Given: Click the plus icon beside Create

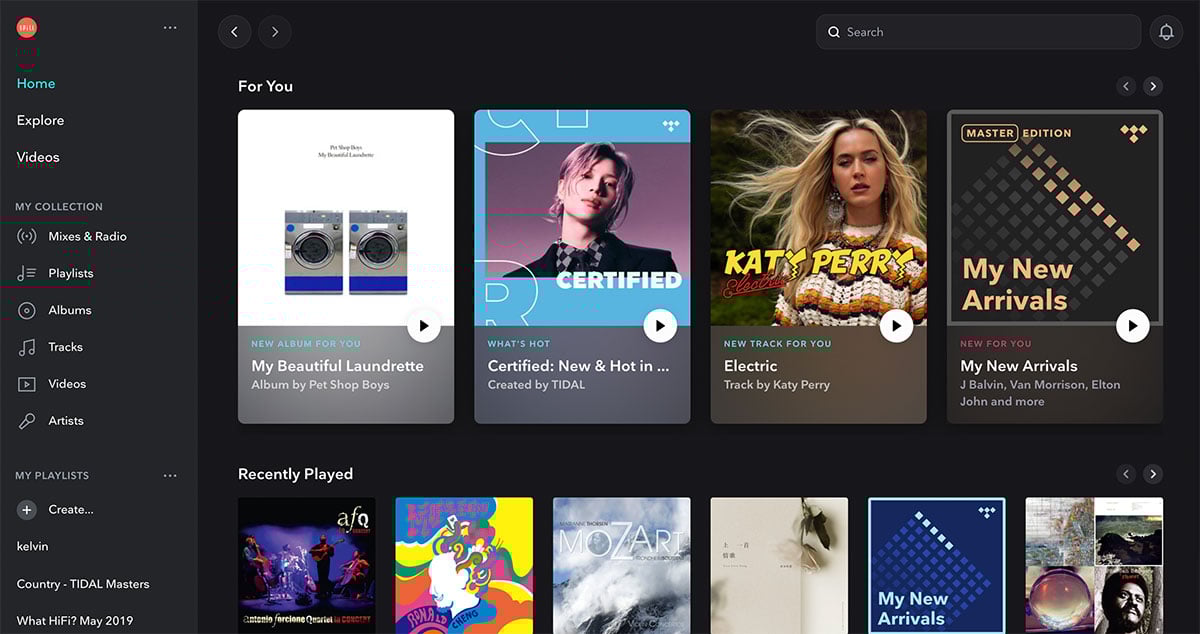Looking at the screenshot, I should pos(27,510).
